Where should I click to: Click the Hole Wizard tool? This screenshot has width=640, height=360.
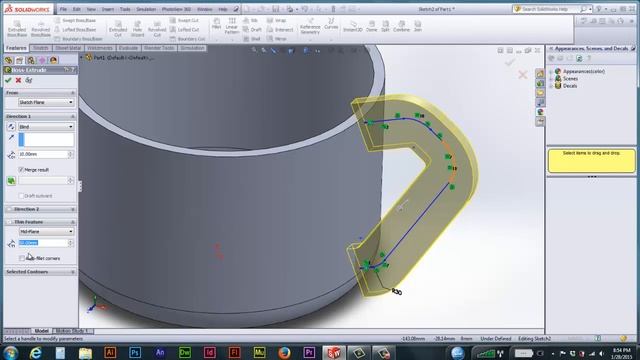[x=138, y=29]
